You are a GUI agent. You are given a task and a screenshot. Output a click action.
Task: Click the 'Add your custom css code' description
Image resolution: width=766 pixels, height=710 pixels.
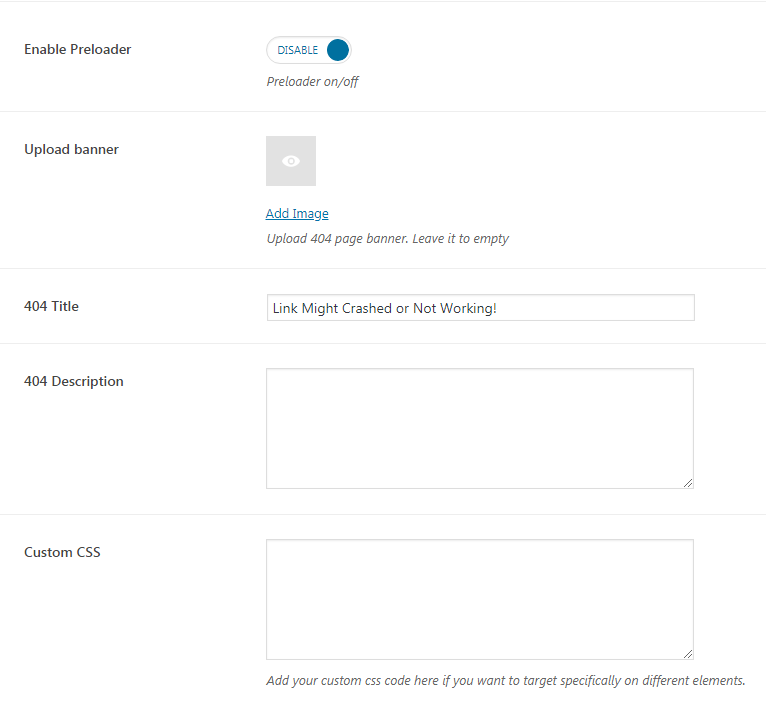pyautogui.click(x=506, y=681)
